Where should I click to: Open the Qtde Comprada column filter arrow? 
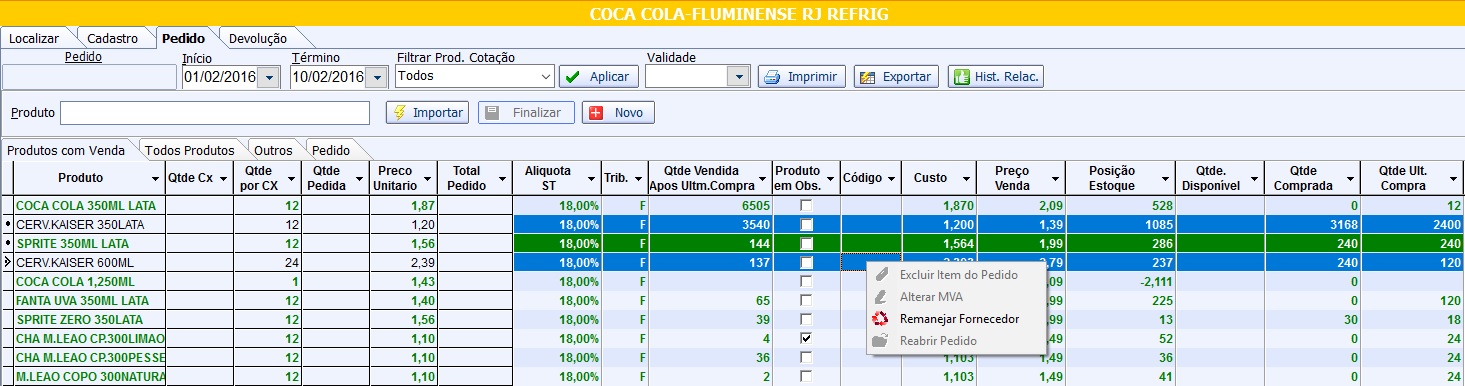1350,178
